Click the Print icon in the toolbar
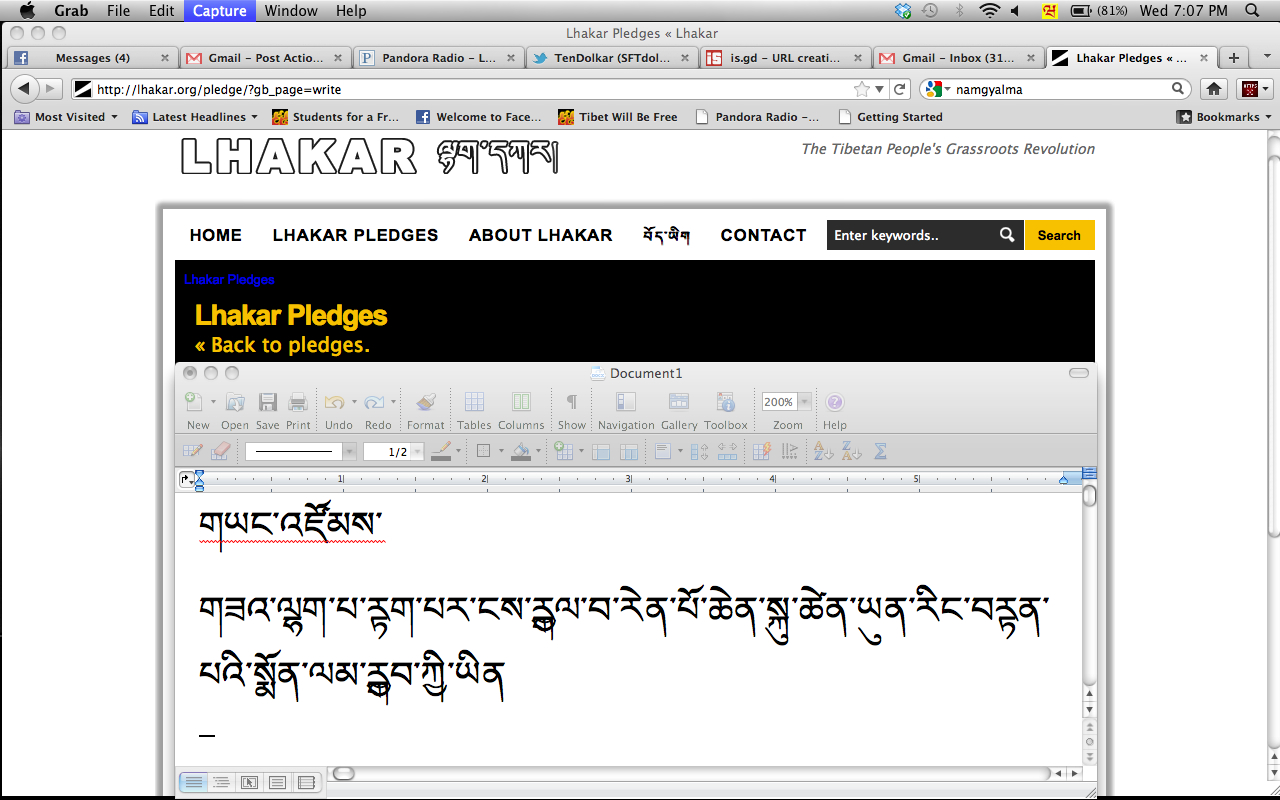Image resolution: width=1280 pixels, height=800 pixels. (298, 403)
